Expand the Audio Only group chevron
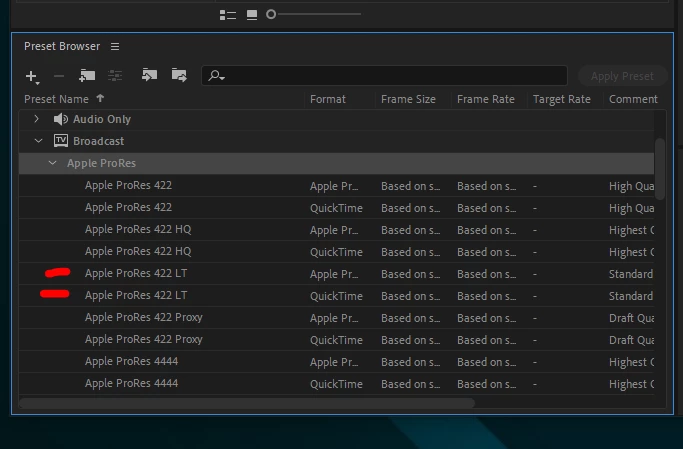The width and height of the screenshot is (683, 449). click(37, 118)
